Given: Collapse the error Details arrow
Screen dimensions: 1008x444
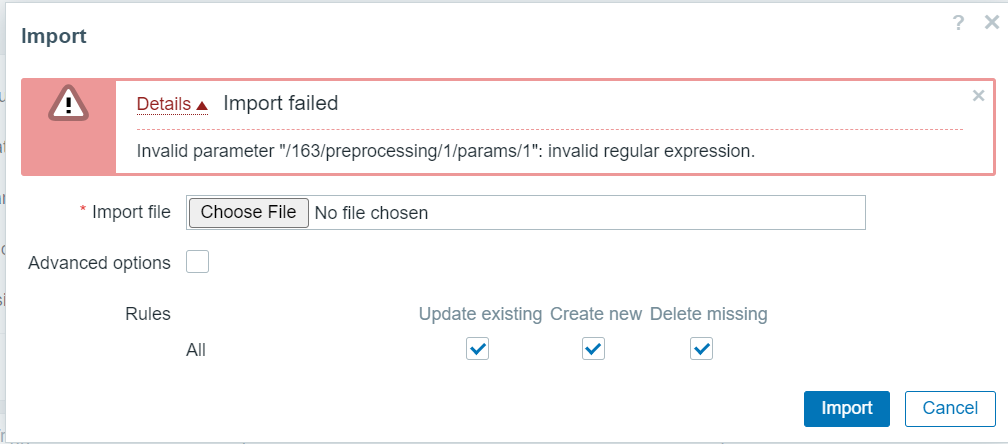Looking at the screenshot, I should click(202, 105).
